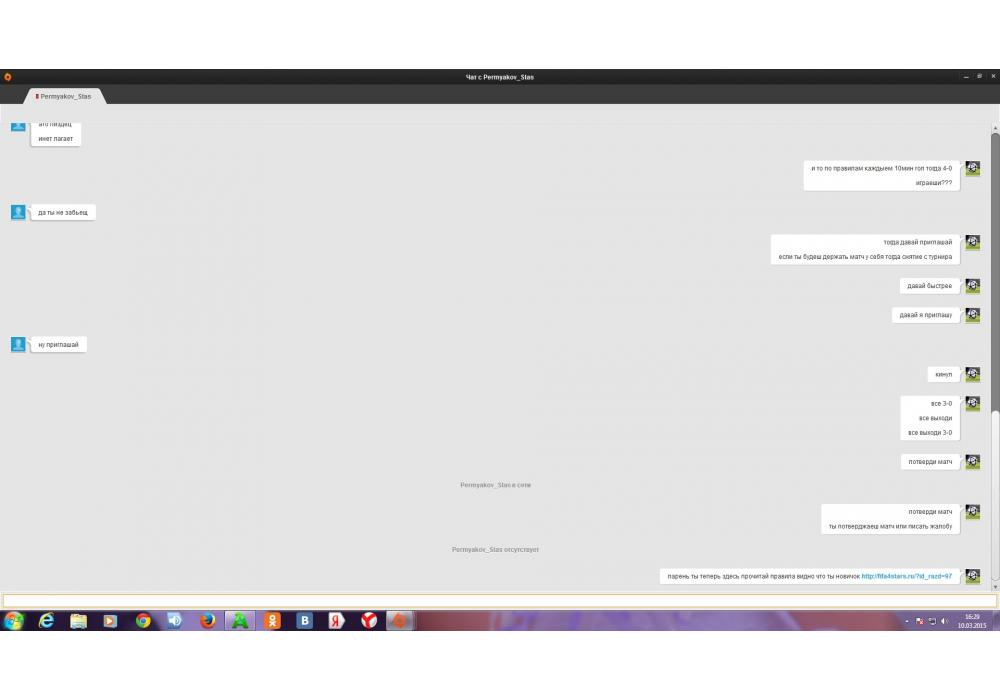Show hidden system tray icons
Image resolution: width=1000 pixels, height=700 pixels.
coord(907,621)
